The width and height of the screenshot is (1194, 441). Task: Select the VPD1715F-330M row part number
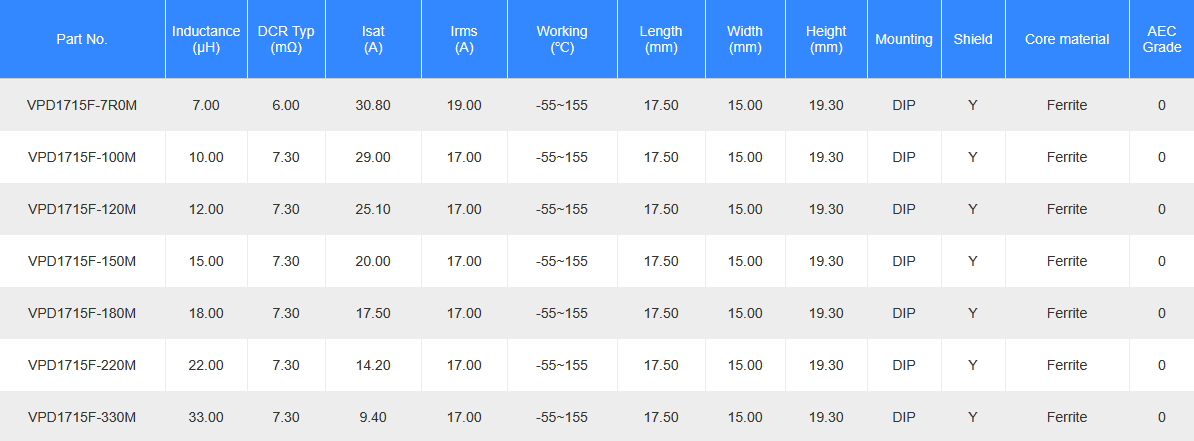[82, 417]
